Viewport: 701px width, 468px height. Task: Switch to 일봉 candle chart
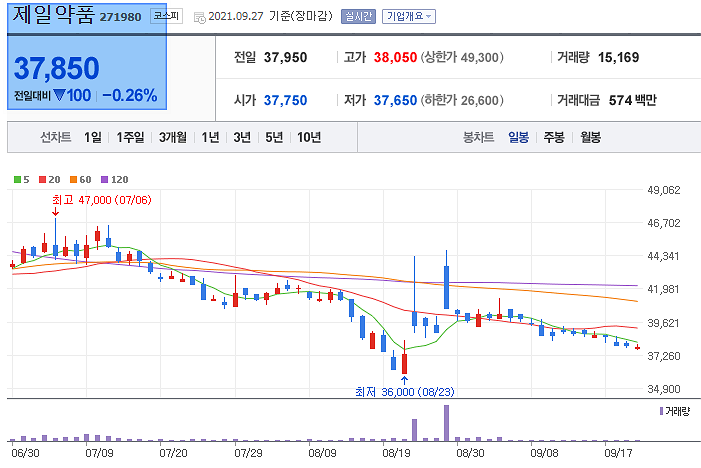(519, 137)
